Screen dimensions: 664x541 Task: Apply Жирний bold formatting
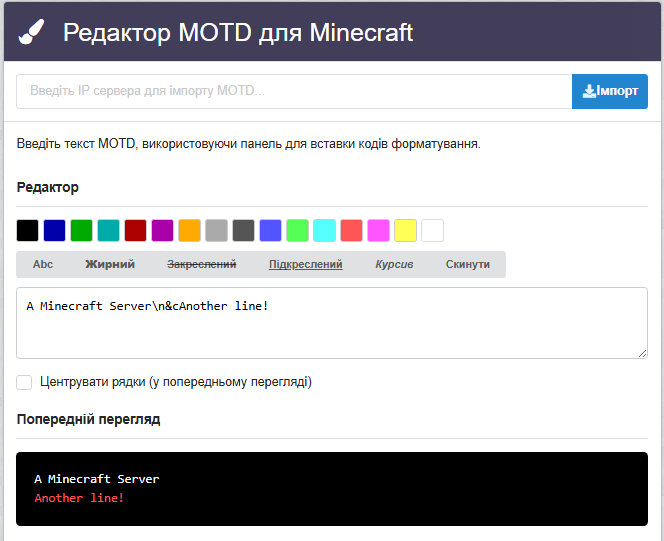coord(110,265)
